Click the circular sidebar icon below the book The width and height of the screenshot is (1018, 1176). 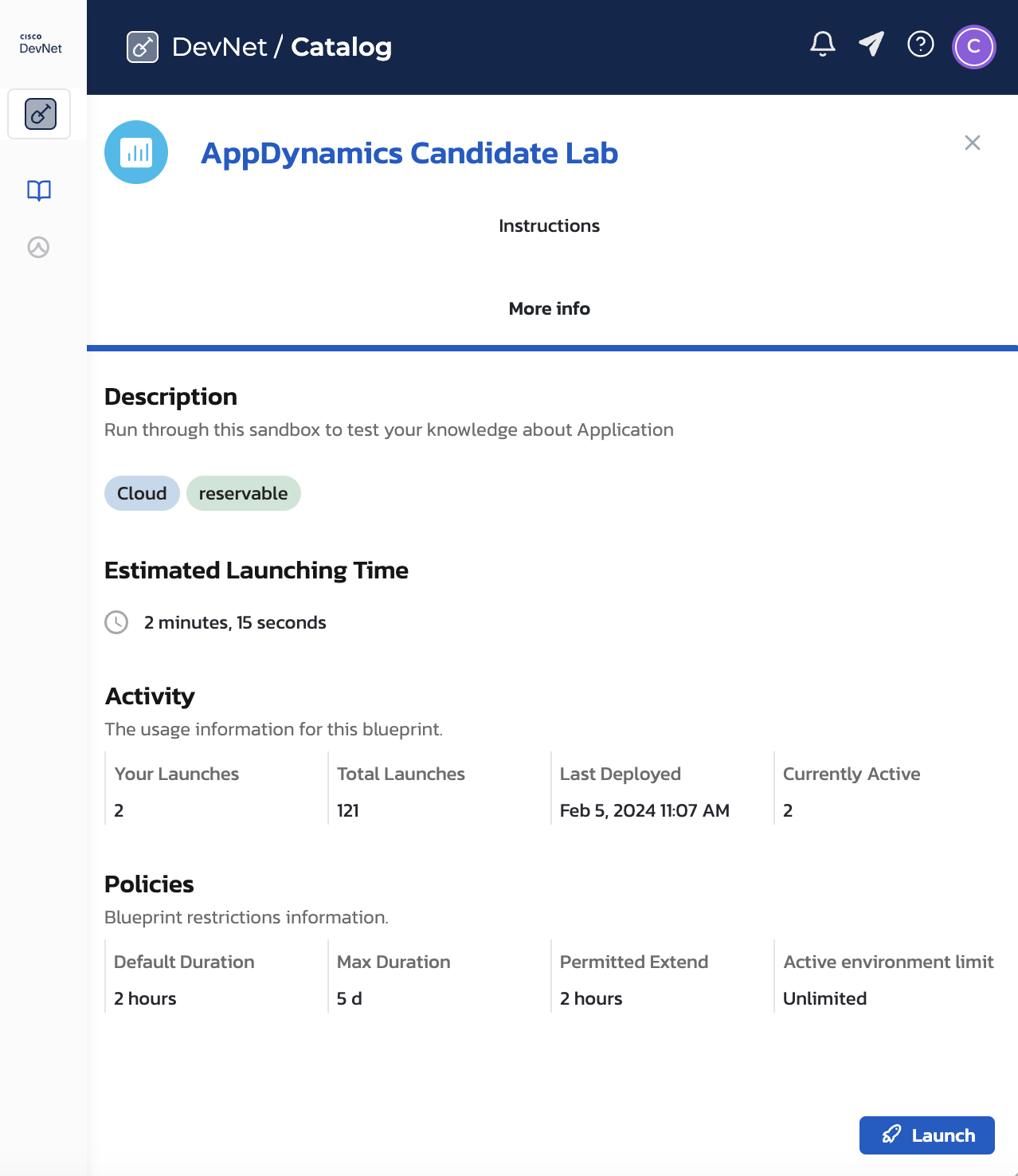38,248
